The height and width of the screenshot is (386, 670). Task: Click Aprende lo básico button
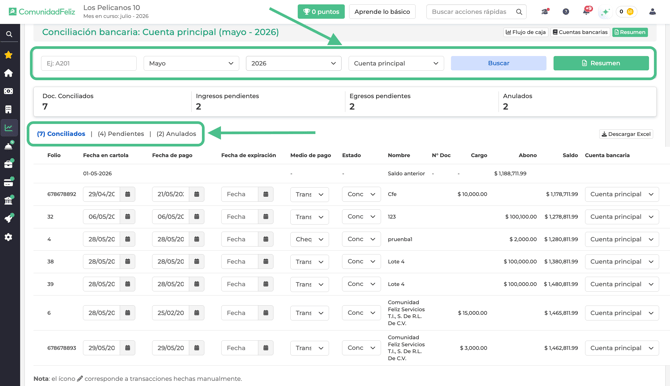point(382,12)
